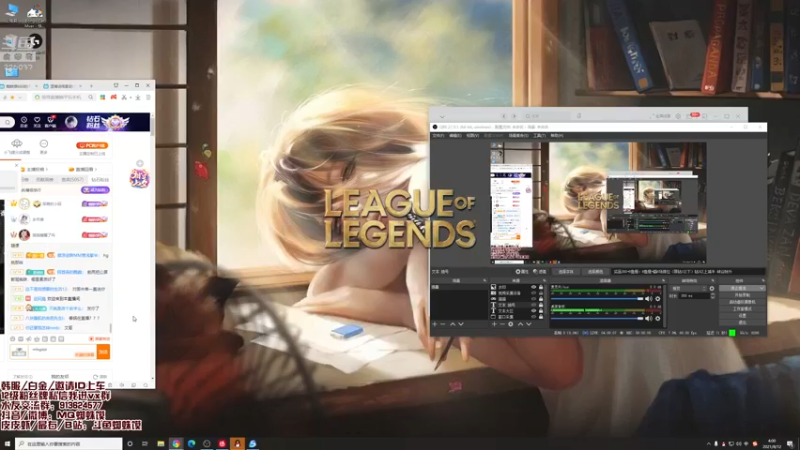Pop out the OBS controls dock icon
This screenshot has width=800, height=450.
click(x=764, y=281)
